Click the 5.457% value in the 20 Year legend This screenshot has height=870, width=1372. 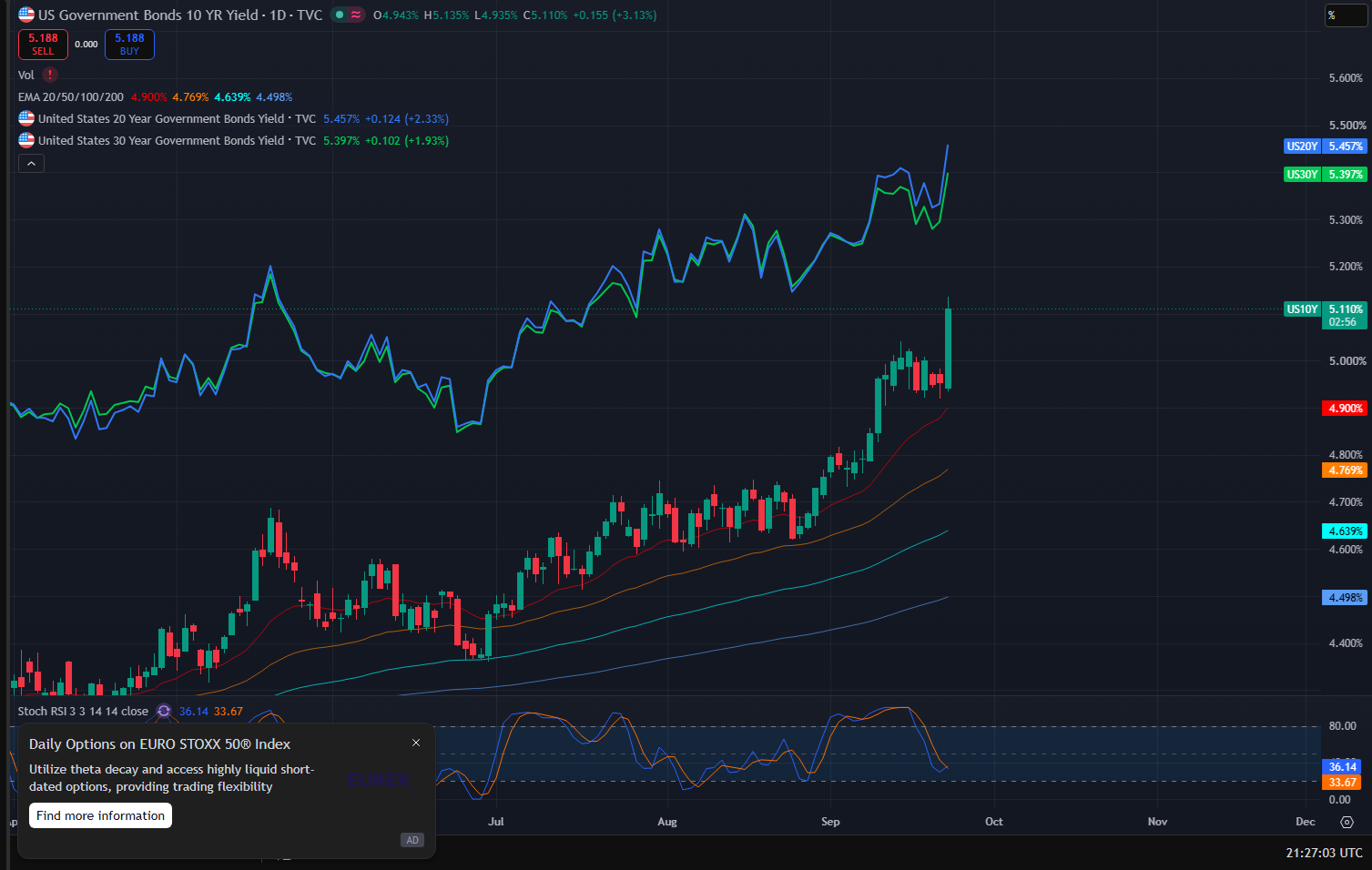point(341,118)
